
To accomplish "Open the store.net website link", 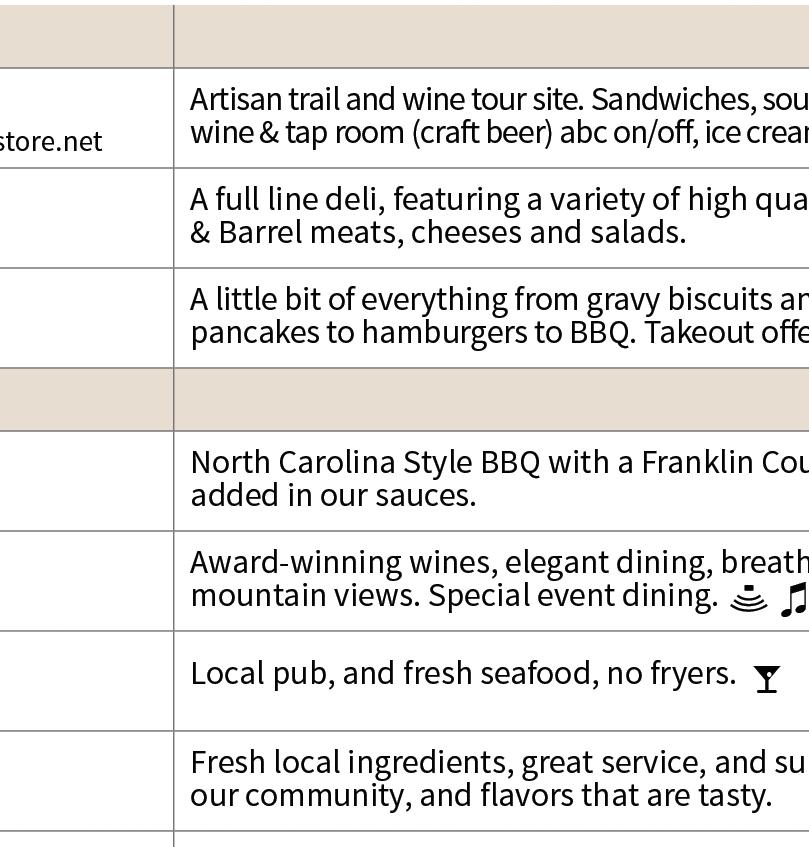I will [x=50, y=141].
